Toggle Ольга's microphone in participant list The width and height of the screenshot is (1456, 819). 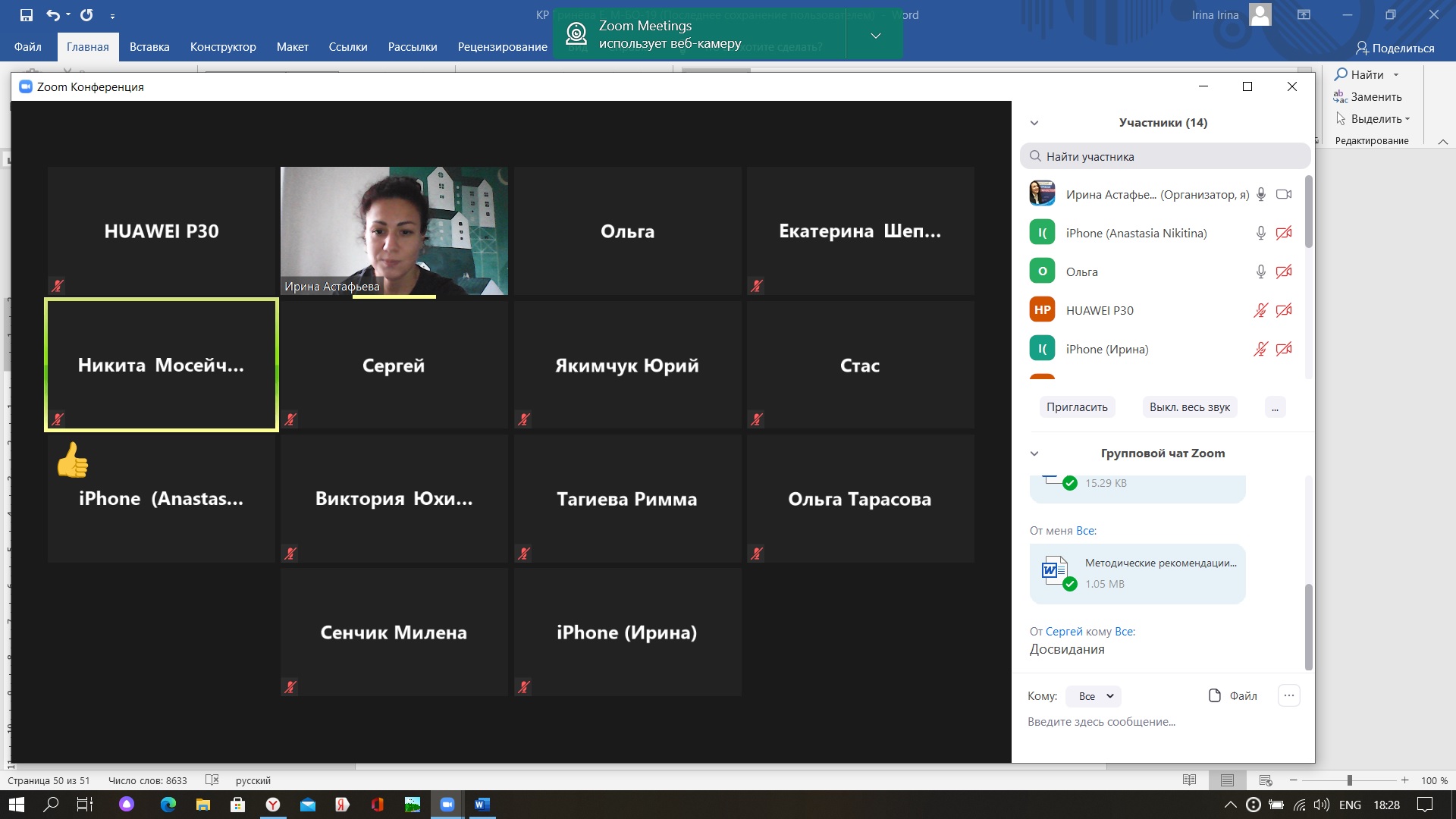pos(1260,271)
